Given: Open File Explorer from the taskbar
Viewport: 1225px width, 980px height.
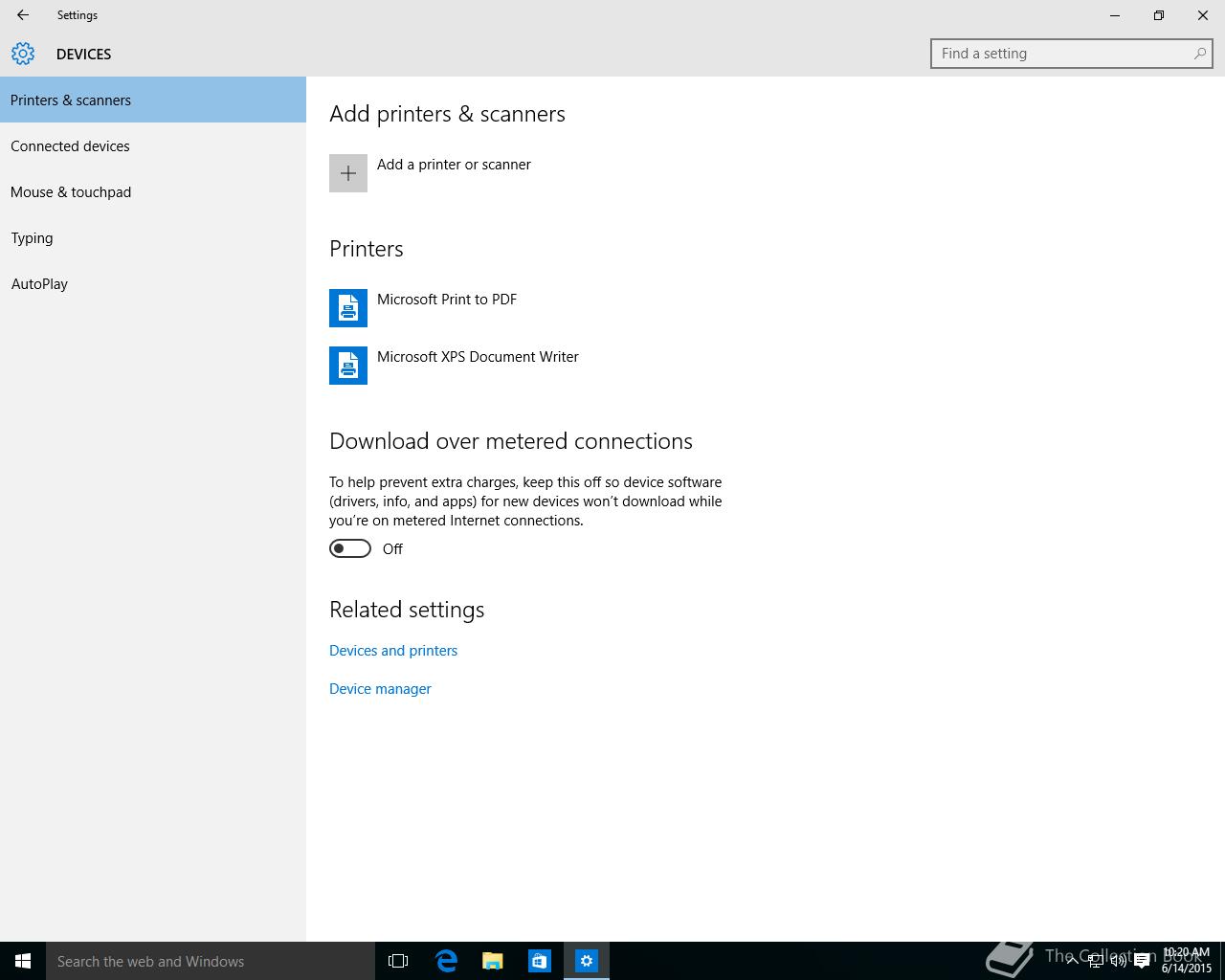Looking at the screenshot, I should tap(493, 961).
